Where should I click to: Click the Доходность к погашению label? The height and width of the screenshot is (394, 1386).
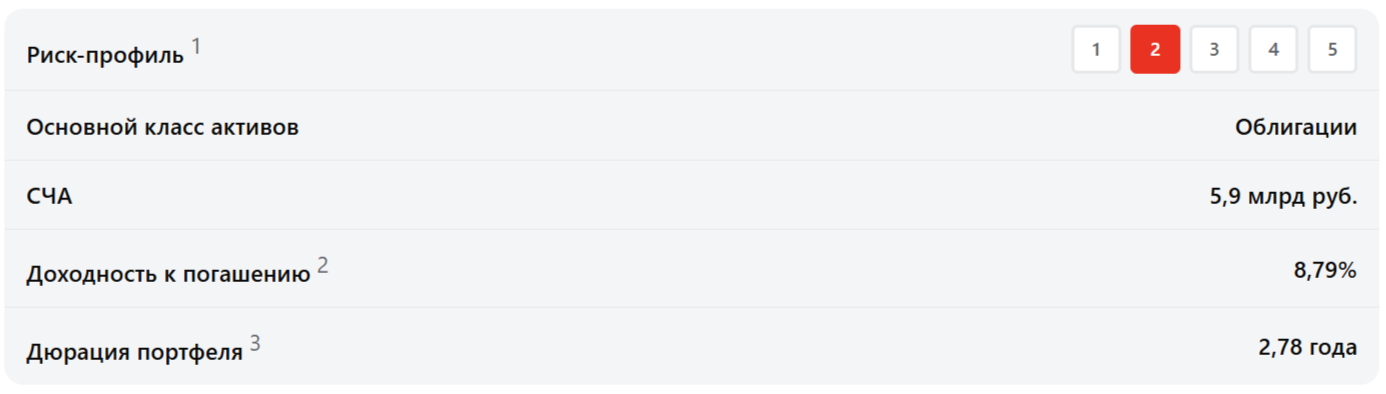pos(168,274)
